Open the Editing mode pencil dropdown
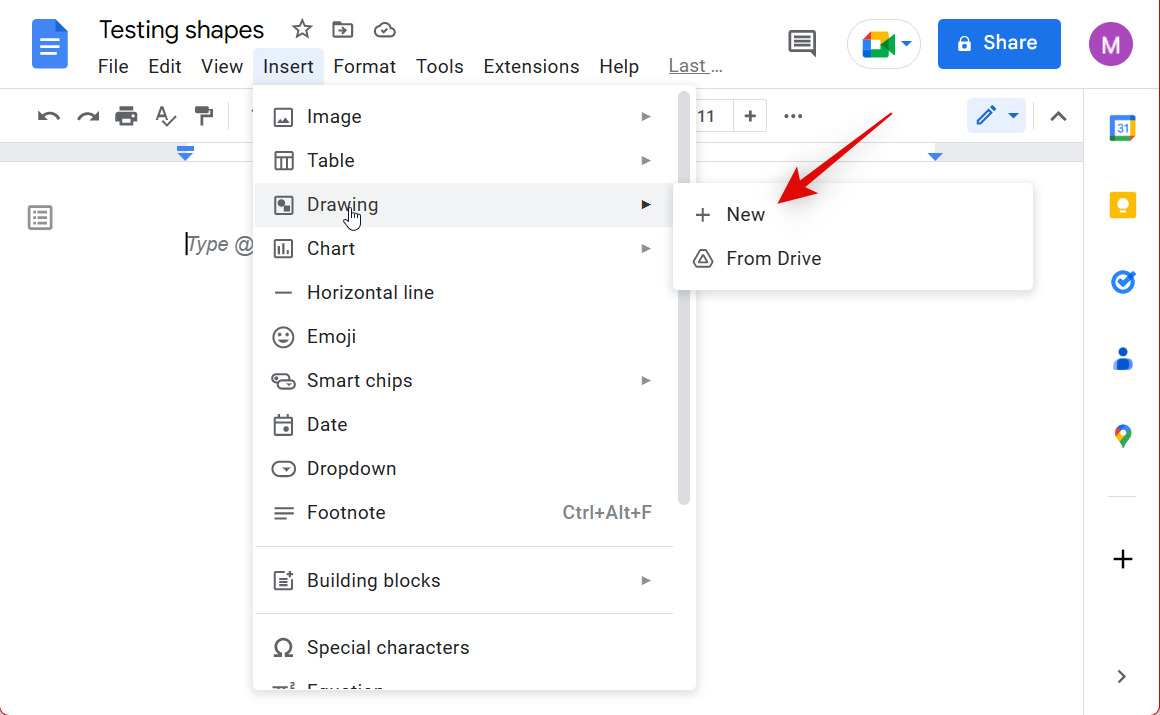Screen dimensions: 1160x715 (997, 116)
